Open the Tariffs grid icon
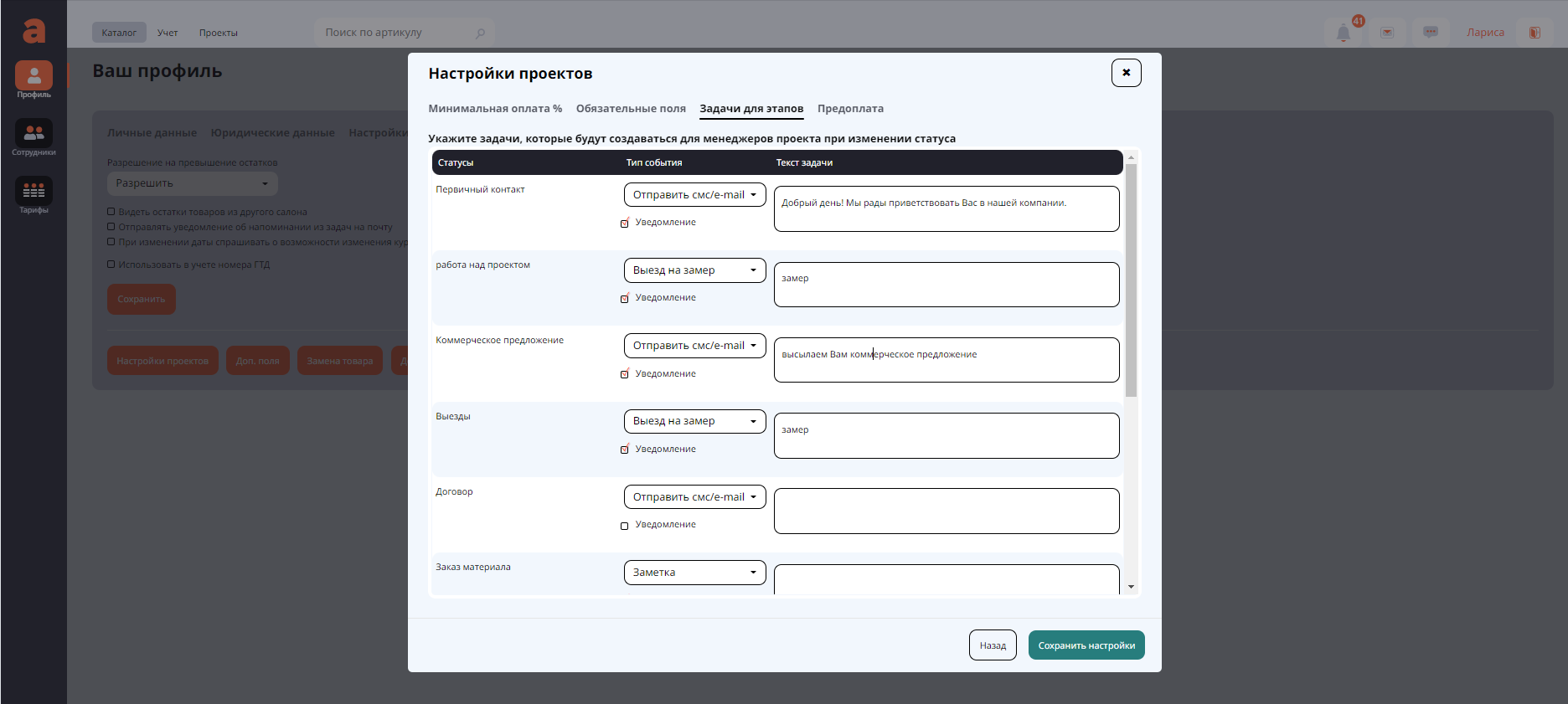 [34, 191]
